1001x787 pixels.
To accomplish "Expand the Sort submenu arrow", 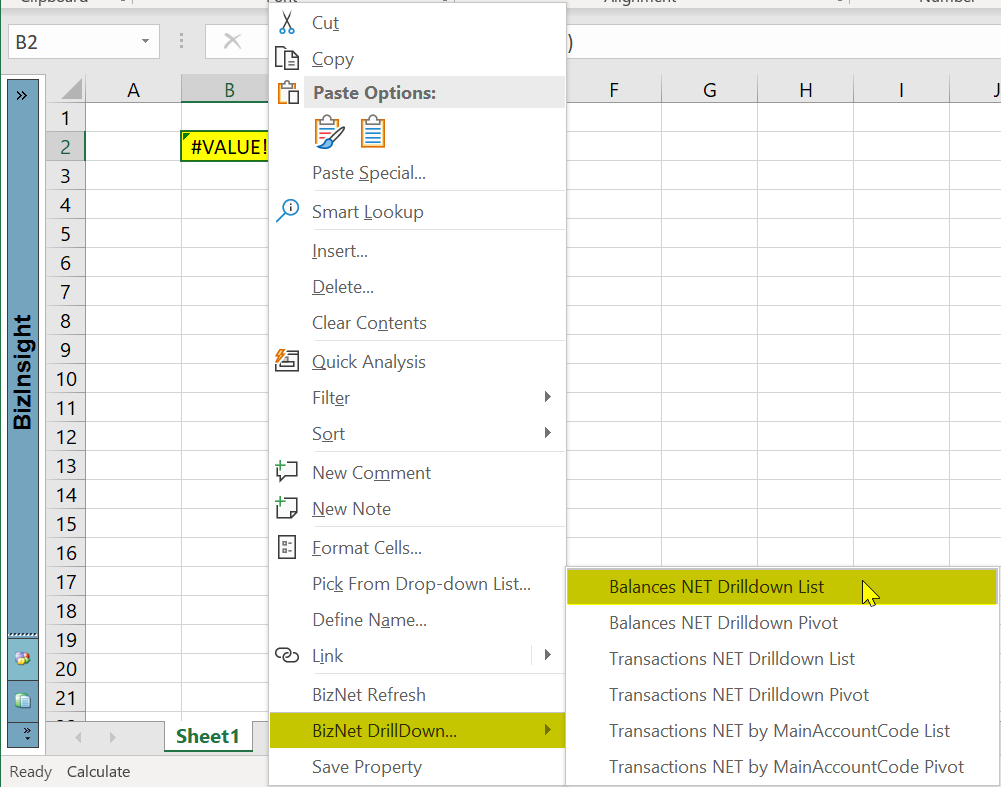I will point(547,433).
